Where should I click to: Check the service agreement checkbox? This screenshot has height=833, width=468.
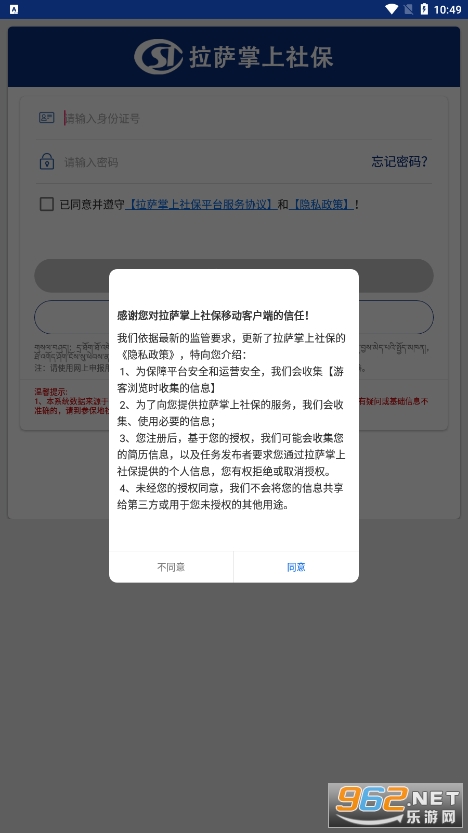pyautogui.click(x=47, y=204)
